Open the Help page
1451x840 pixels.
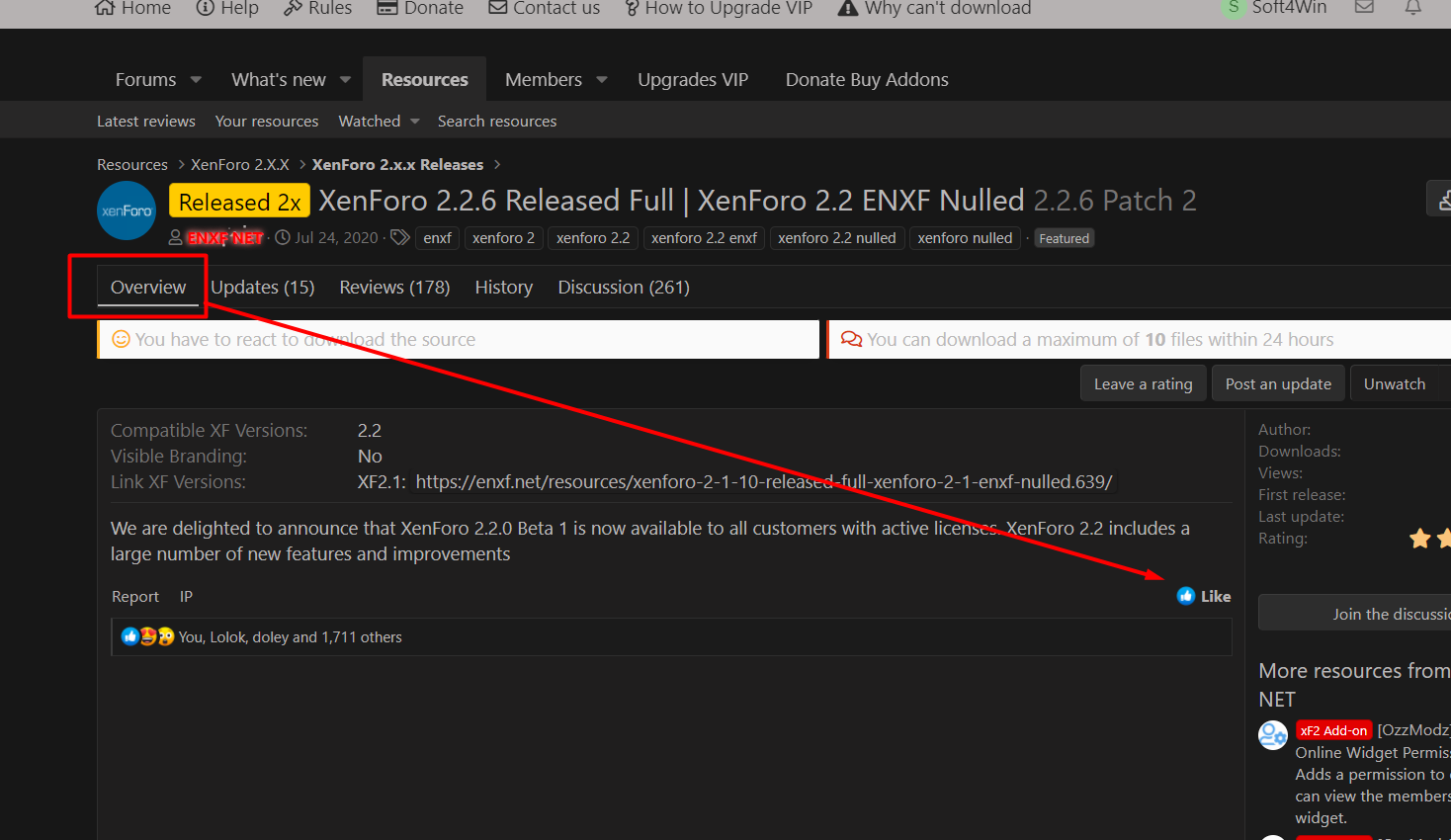coord(227,8)
